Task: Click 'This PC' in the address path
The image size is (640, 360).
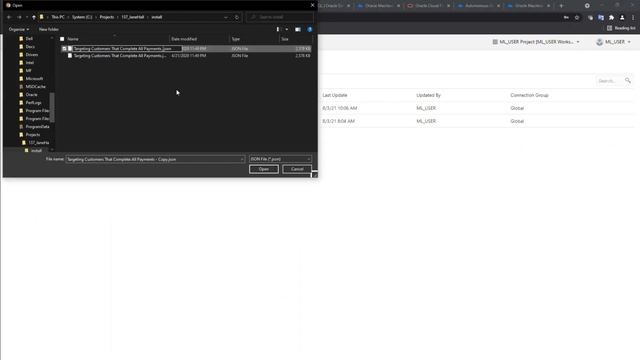Action: click(x=58, y=17)
